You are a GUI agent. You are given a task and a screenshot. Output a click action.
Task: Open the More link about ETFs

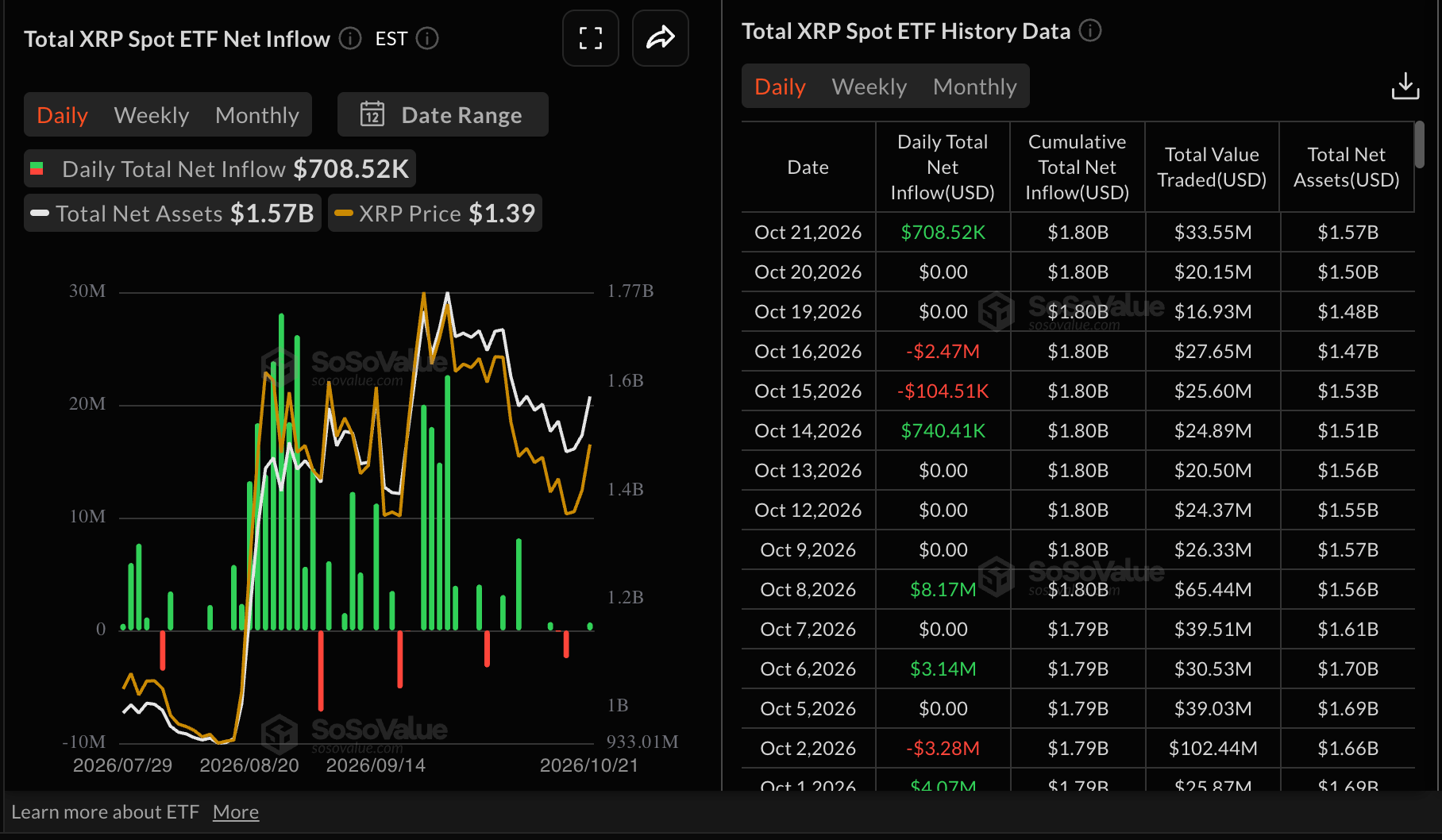click(x=236, y=812)
